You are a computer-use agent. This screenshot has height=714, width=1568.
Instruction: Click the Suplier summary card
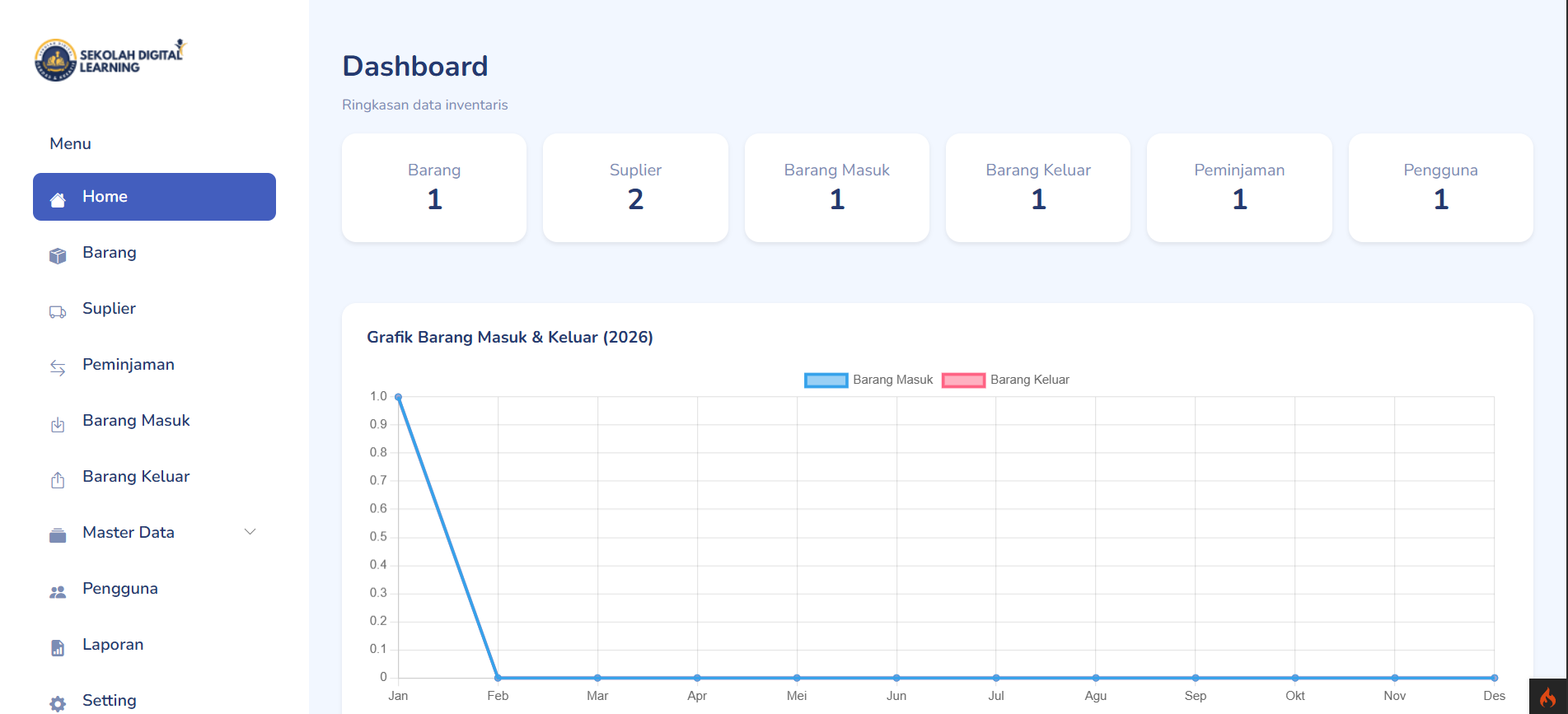coord(635,188)
